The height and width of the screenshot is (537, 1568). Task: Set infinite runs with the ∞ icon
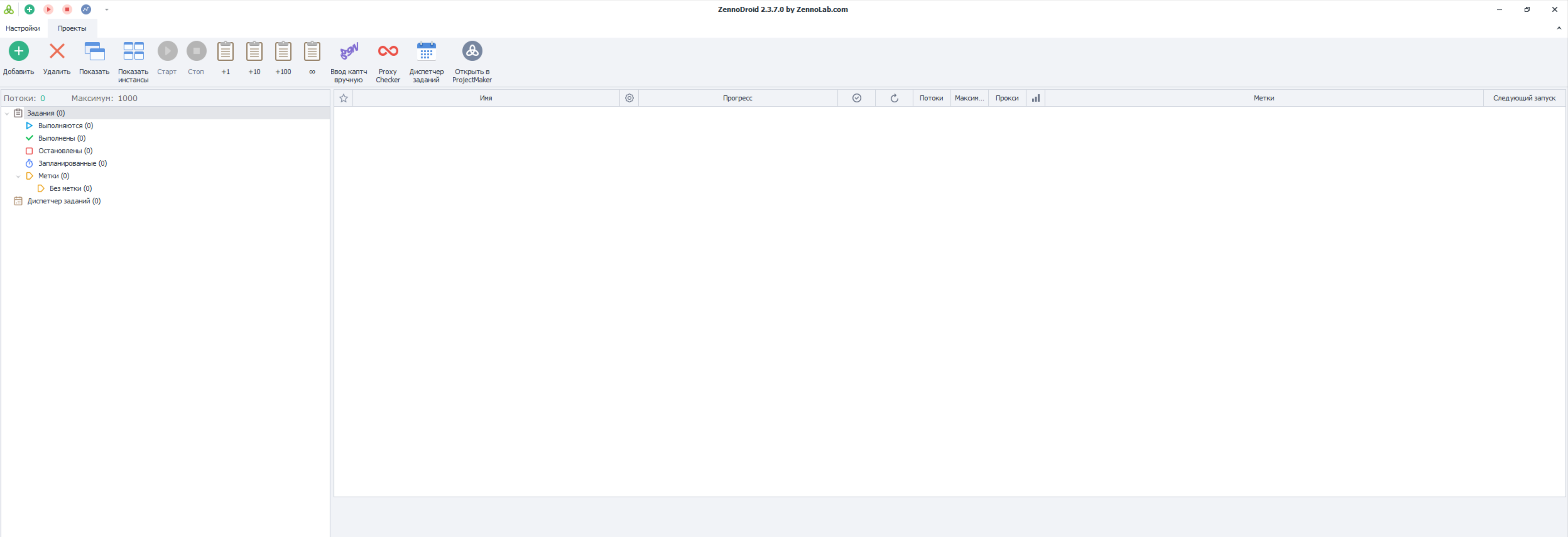click(x=312, y=52)
